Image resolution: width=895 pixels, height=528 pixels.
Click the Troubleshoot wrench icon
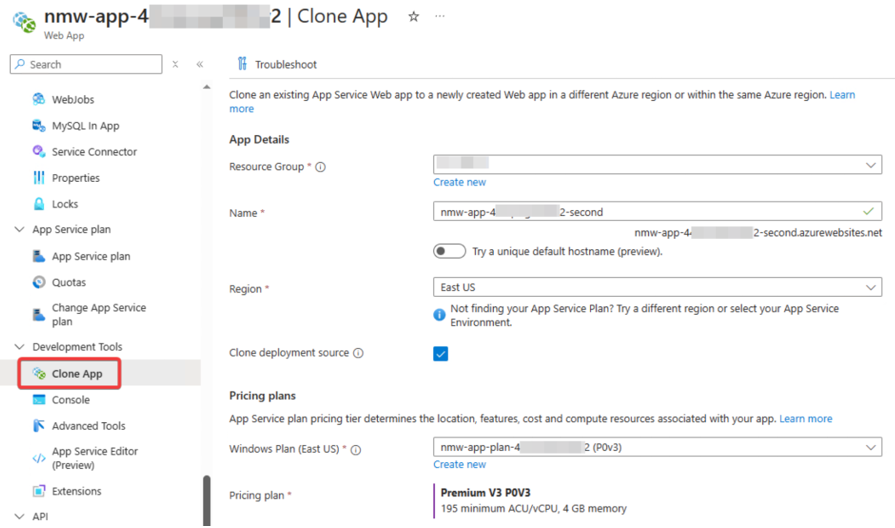(x=243, y=64)
